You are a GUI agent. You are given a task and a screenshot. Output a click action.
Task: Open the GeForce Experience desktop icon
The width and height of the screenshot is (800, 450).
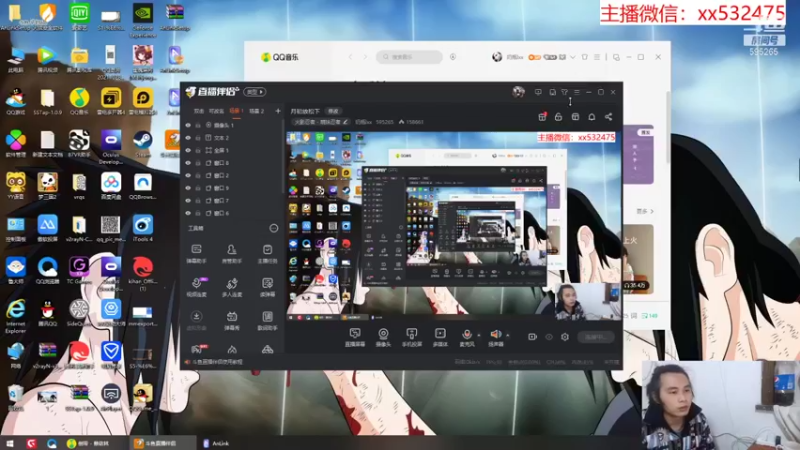pos(143,20)
